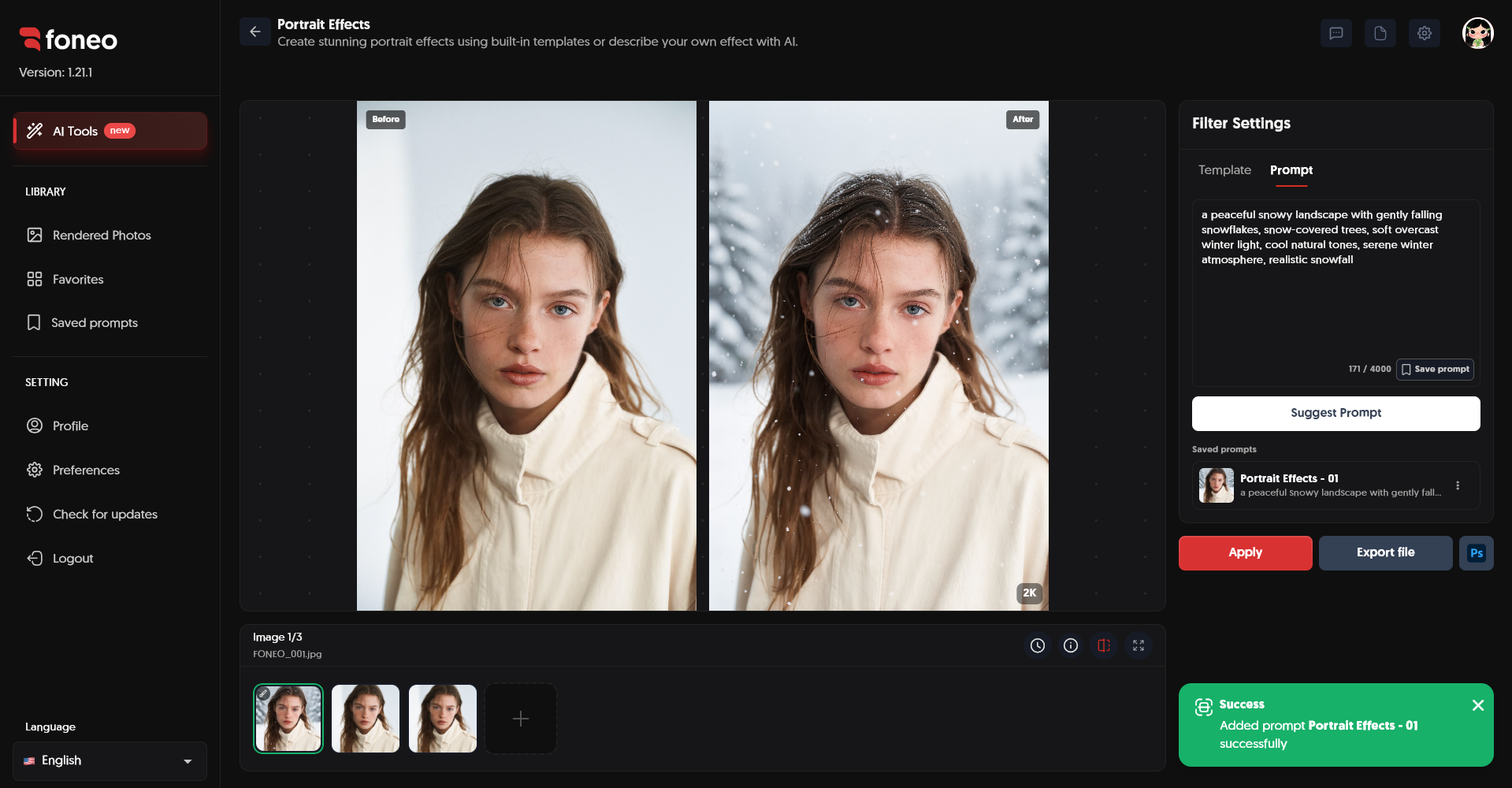
Task: Open options menu for Portrait Effects - 01
Action: click(x=1458, y=485)
